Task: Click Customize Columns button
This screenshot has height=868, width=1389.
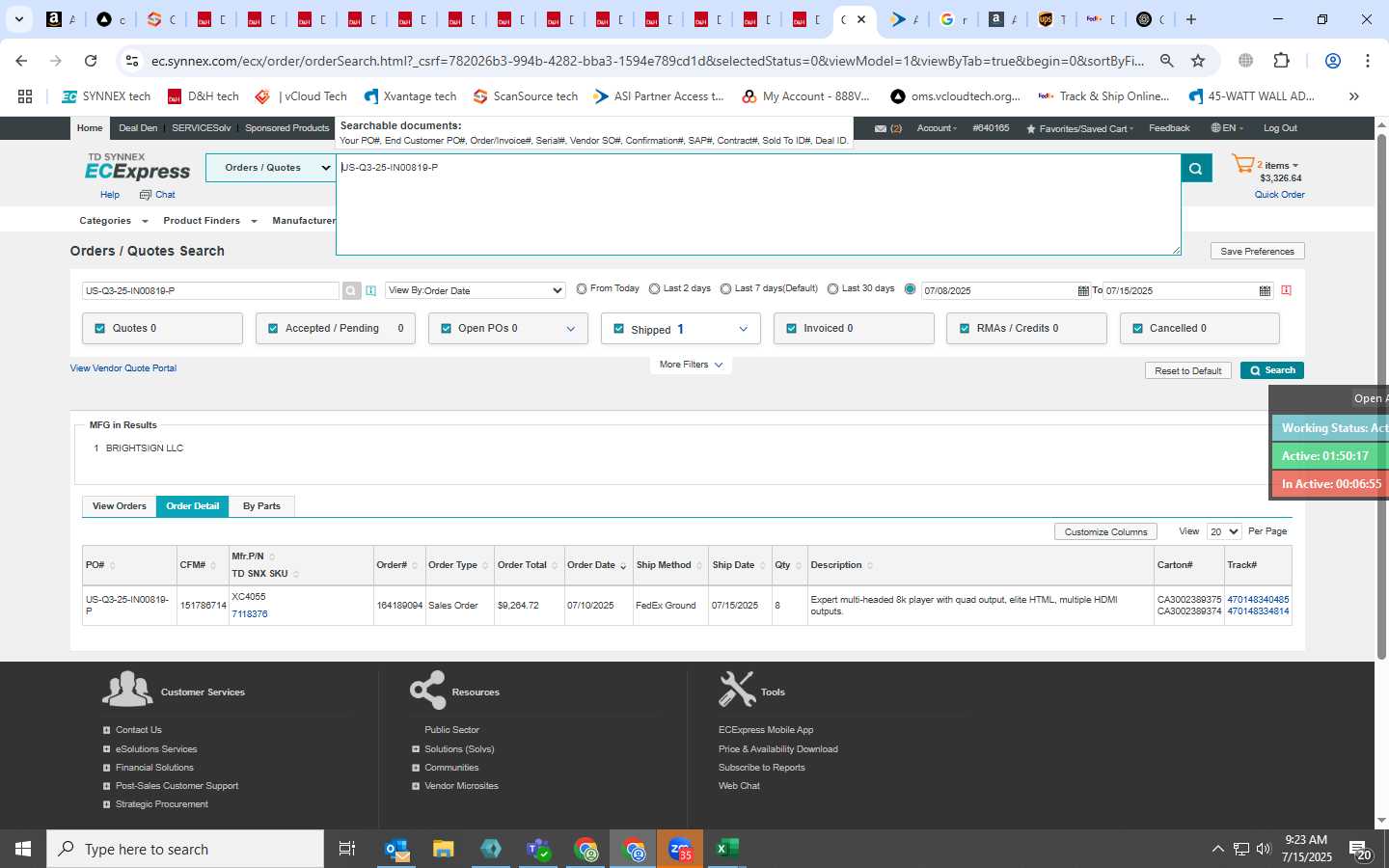Action: click(x=1105, y=531)
